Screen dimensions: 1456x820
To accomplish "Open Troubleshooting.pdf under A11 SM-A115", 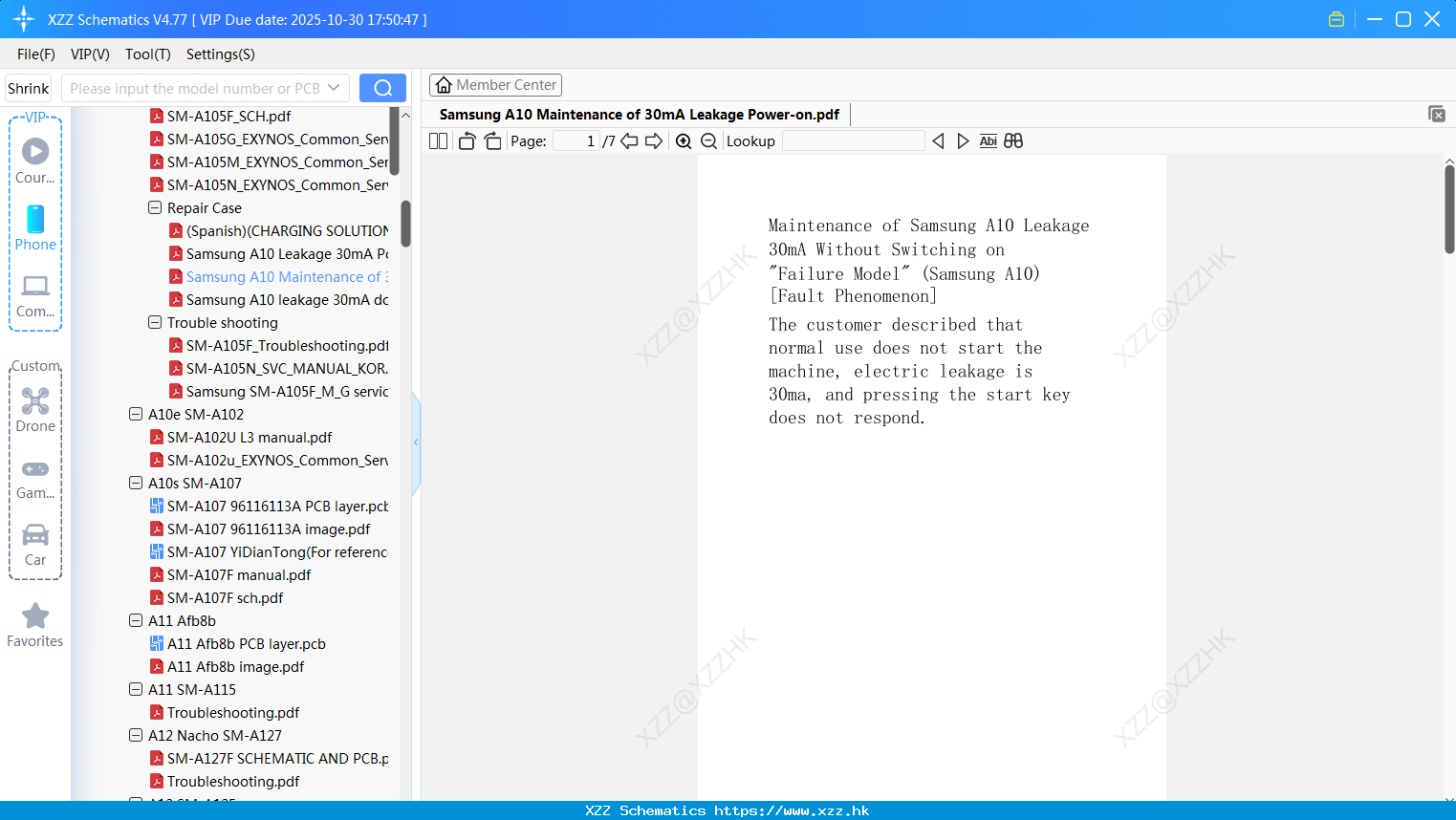I will click(233, 712).
